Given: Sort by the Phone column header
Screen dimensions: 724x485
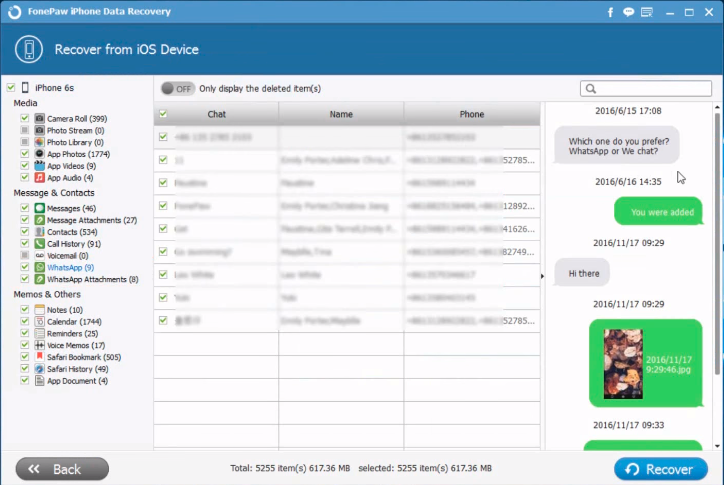Looking at the screenshot, I should 472,114.
